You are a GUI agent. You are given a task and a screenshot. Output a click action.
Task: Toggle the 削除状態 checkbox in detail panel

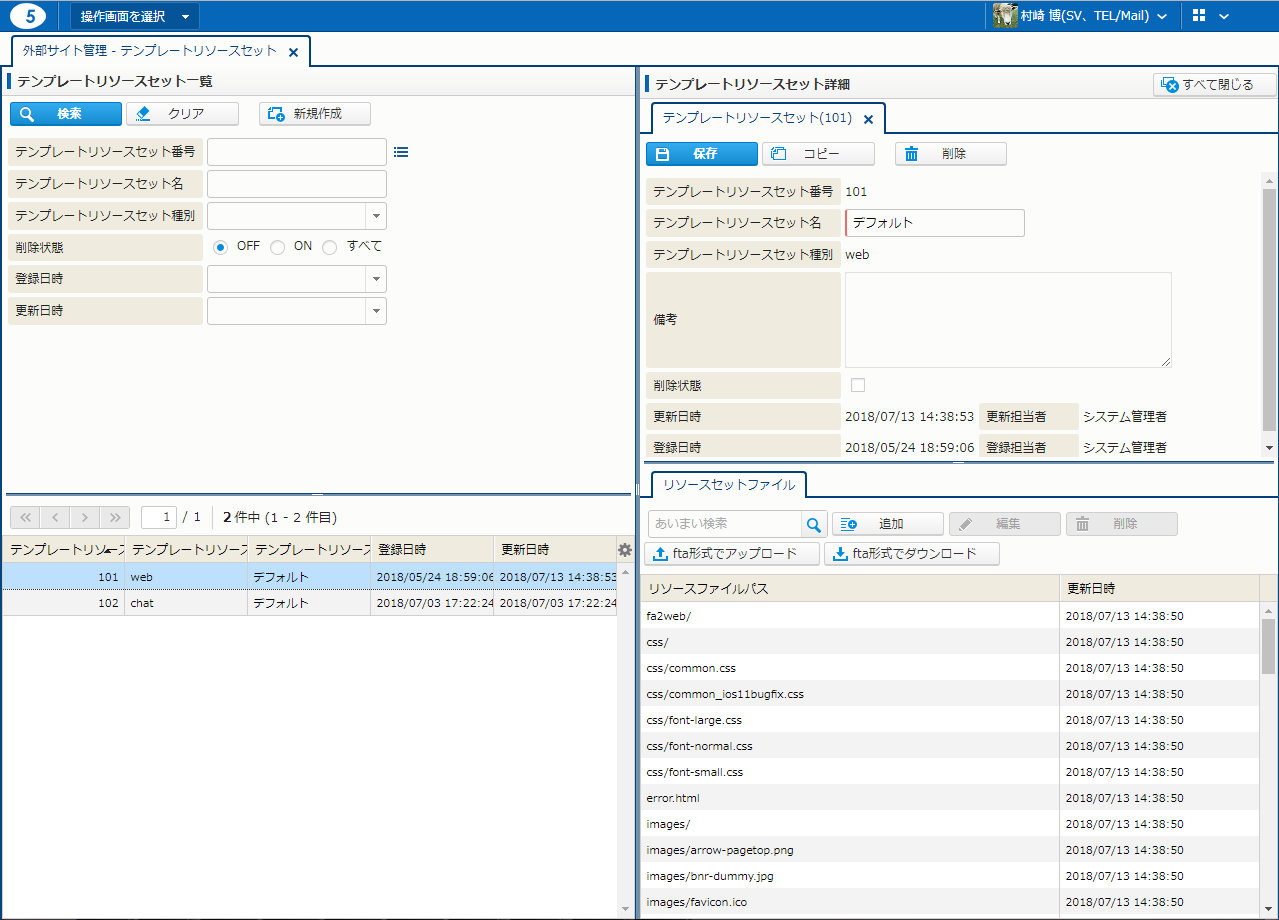click(x=858, y=385)
